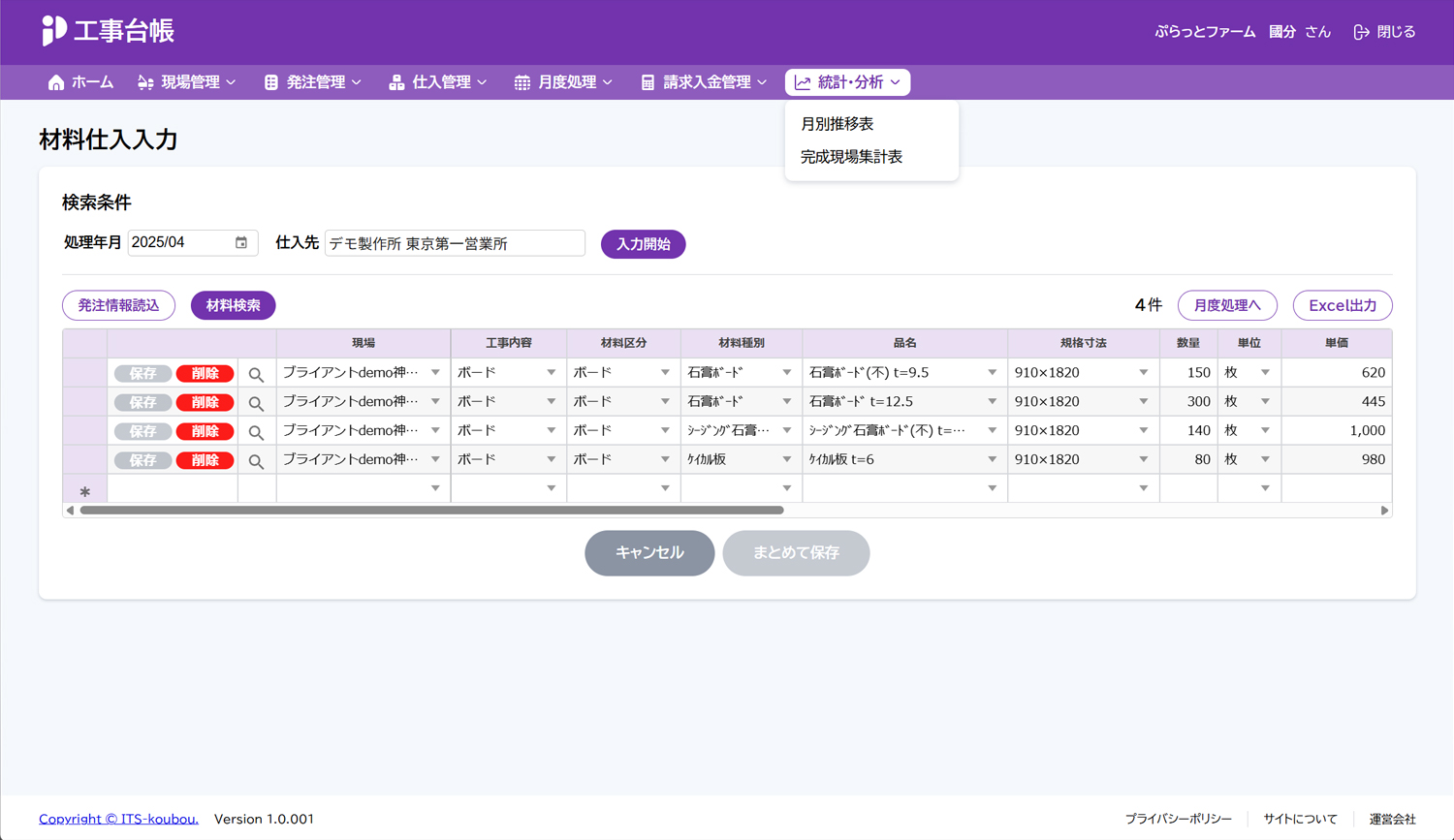Expand the 材料種別 dropdown showing ｹｲｶﾙ板
Viewport: 1454px width, 840px height.
click(787, 459)
